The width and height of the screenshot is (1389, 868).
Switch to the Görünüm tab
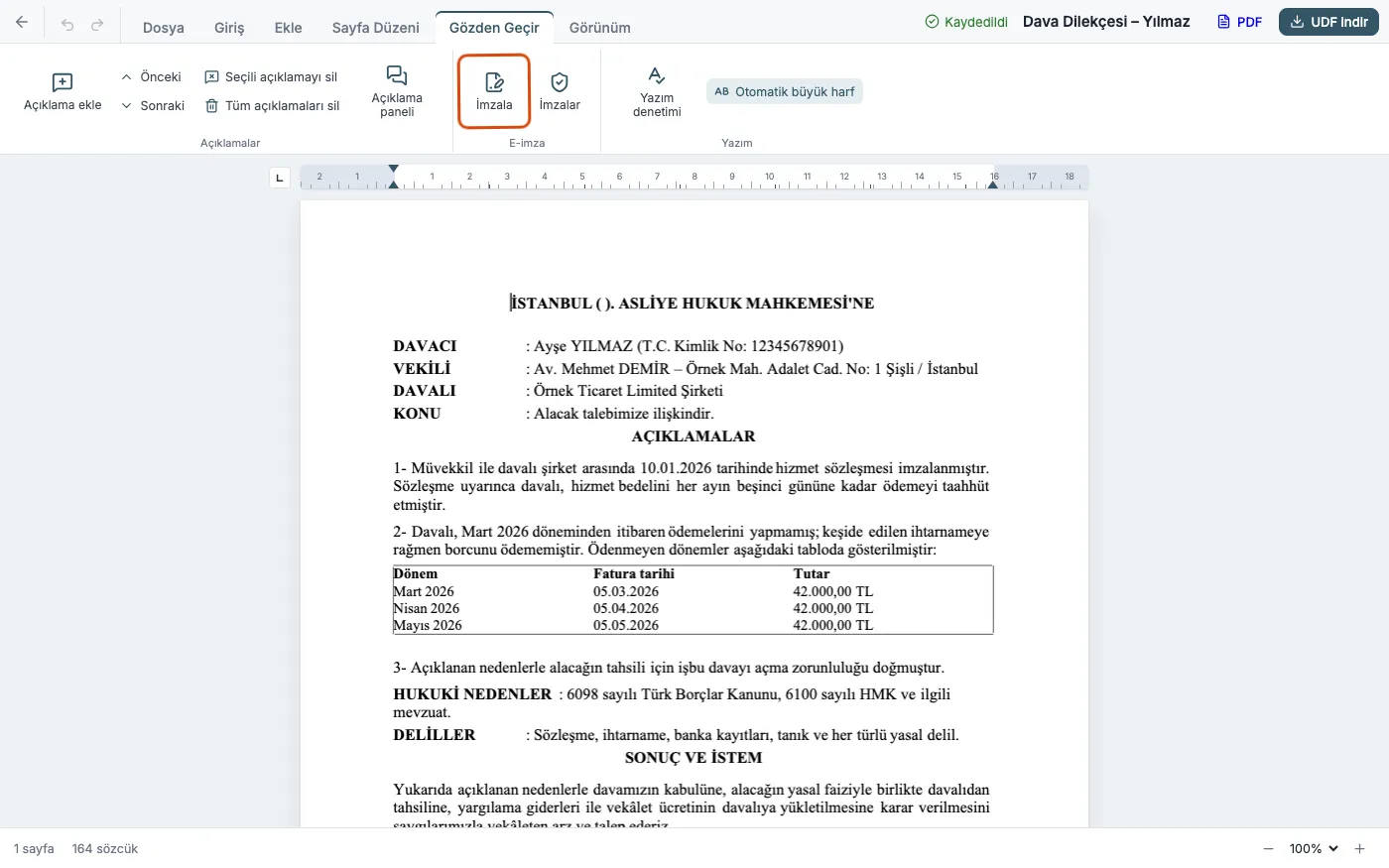[x=600, y=28]
